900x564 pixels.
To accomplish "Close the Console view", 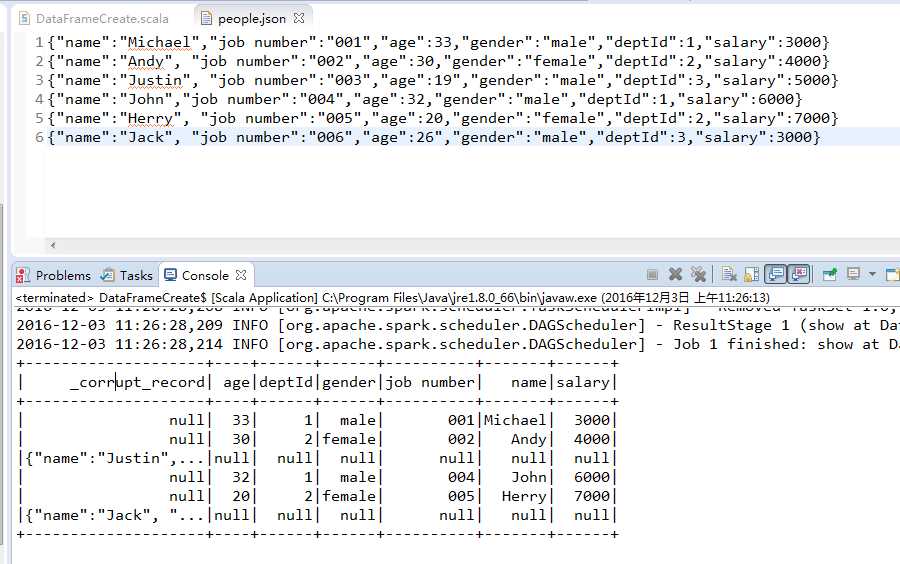I will pyautogui.click(x=241, y=275).
